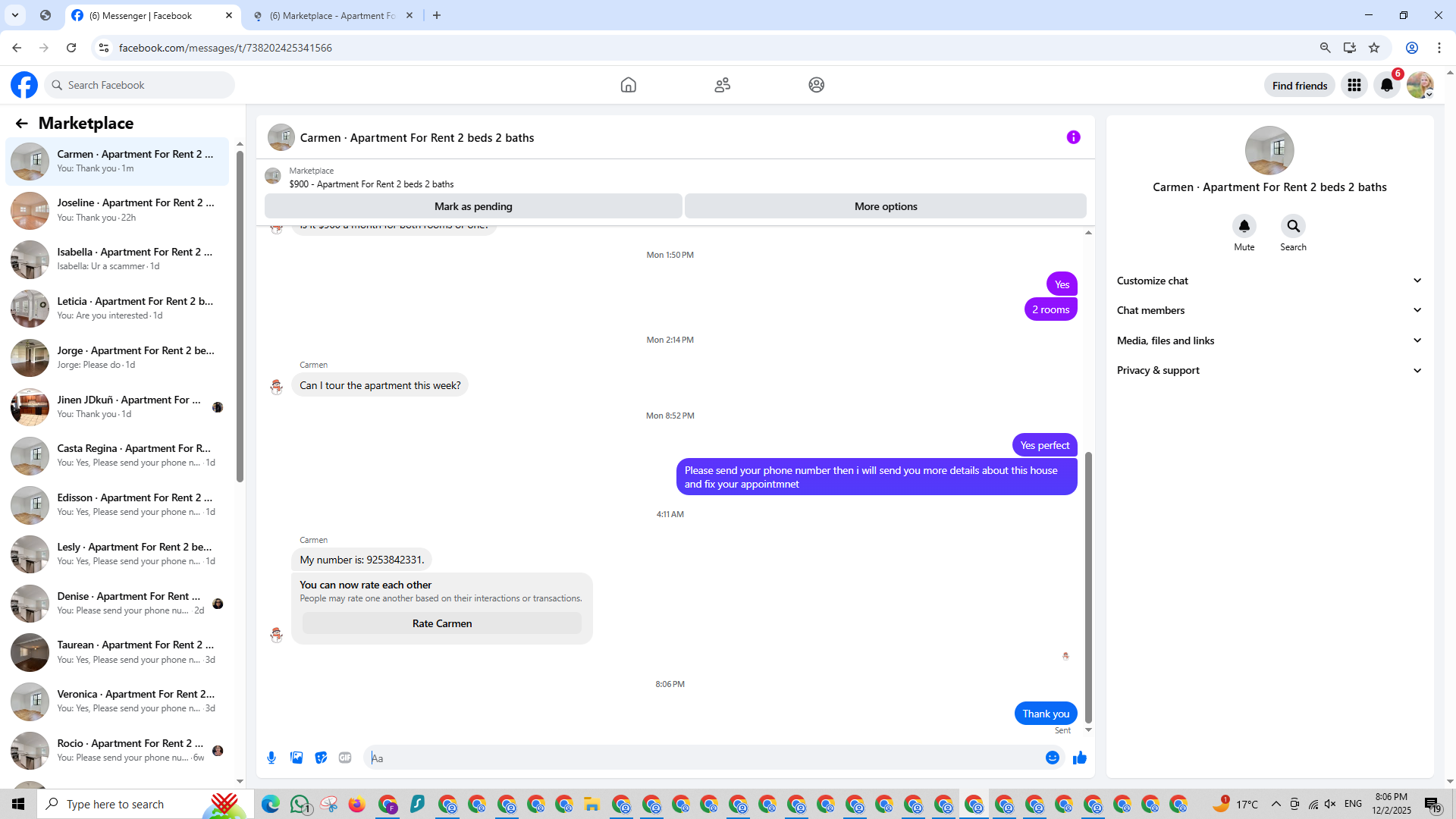
Task: Expand the Chat members section
Action: [x=1269, y=310]
